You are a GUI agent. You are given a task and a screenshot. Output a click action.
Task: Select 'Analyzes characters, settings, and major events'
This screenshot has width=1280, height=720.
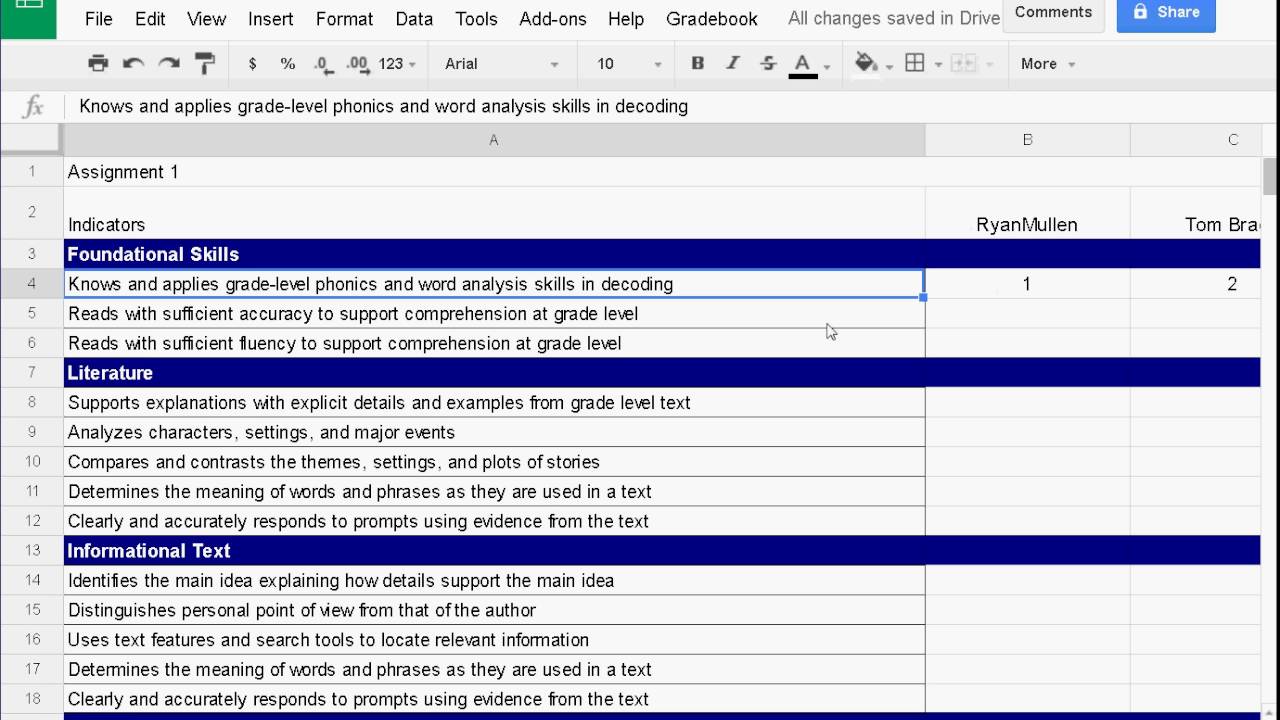[x=494, y=432]
